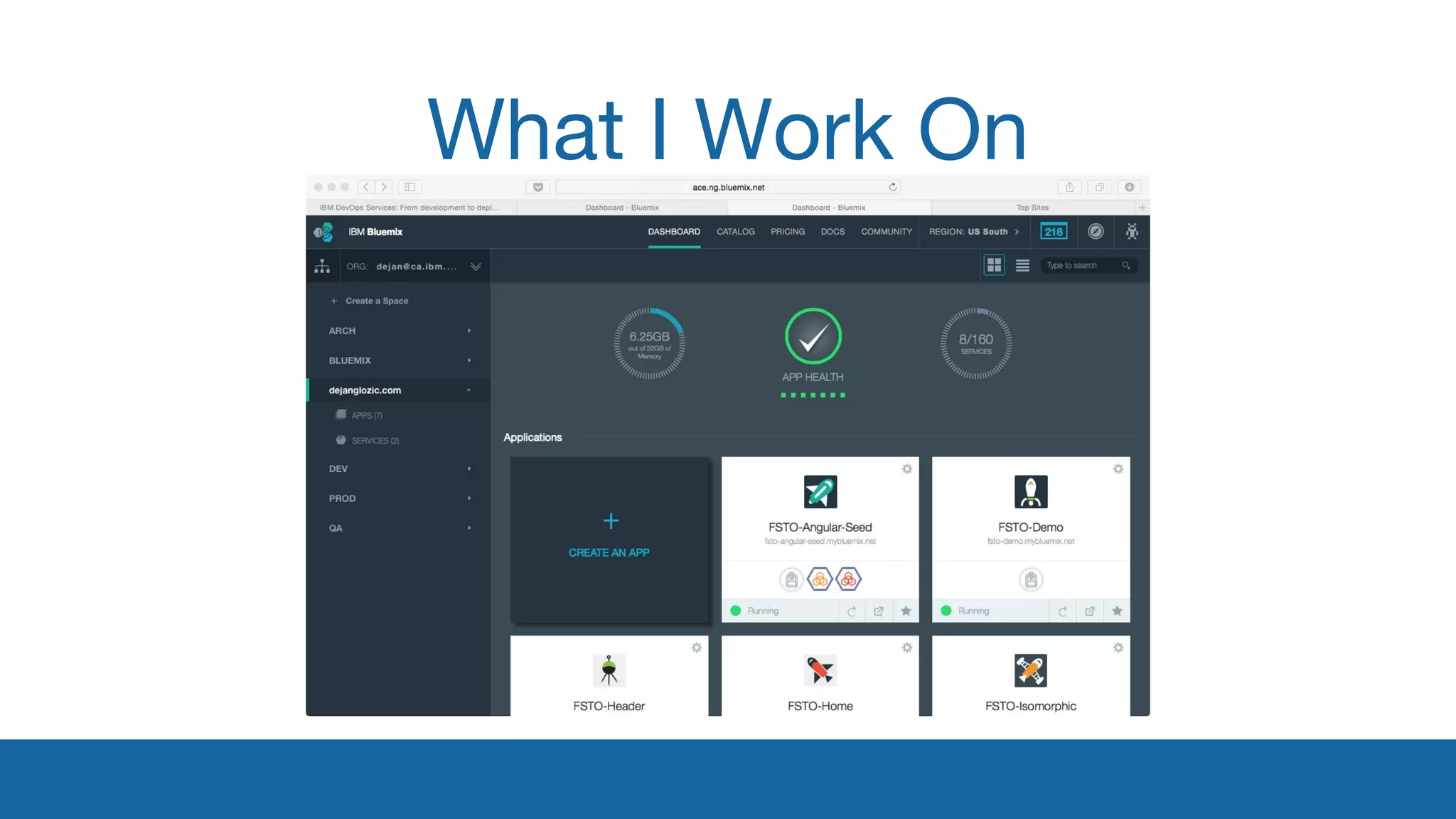Switch to list view layout
Image resolution: width=1456 pixels, height=819 pixels.
point(1022,266)
